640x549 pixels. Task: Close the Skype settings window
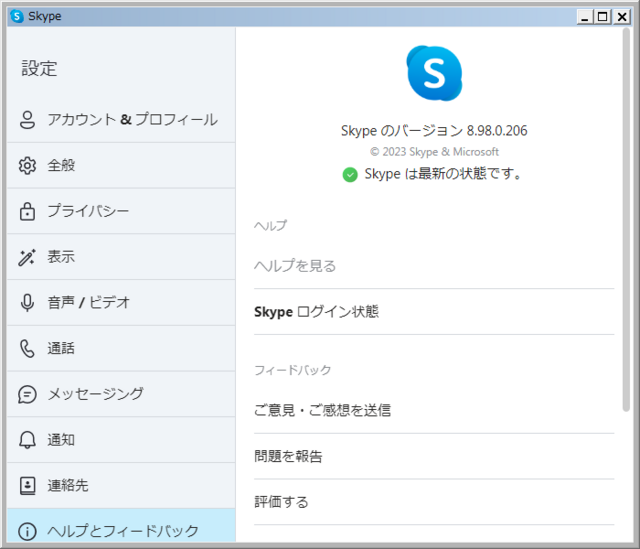pos(622,17)
